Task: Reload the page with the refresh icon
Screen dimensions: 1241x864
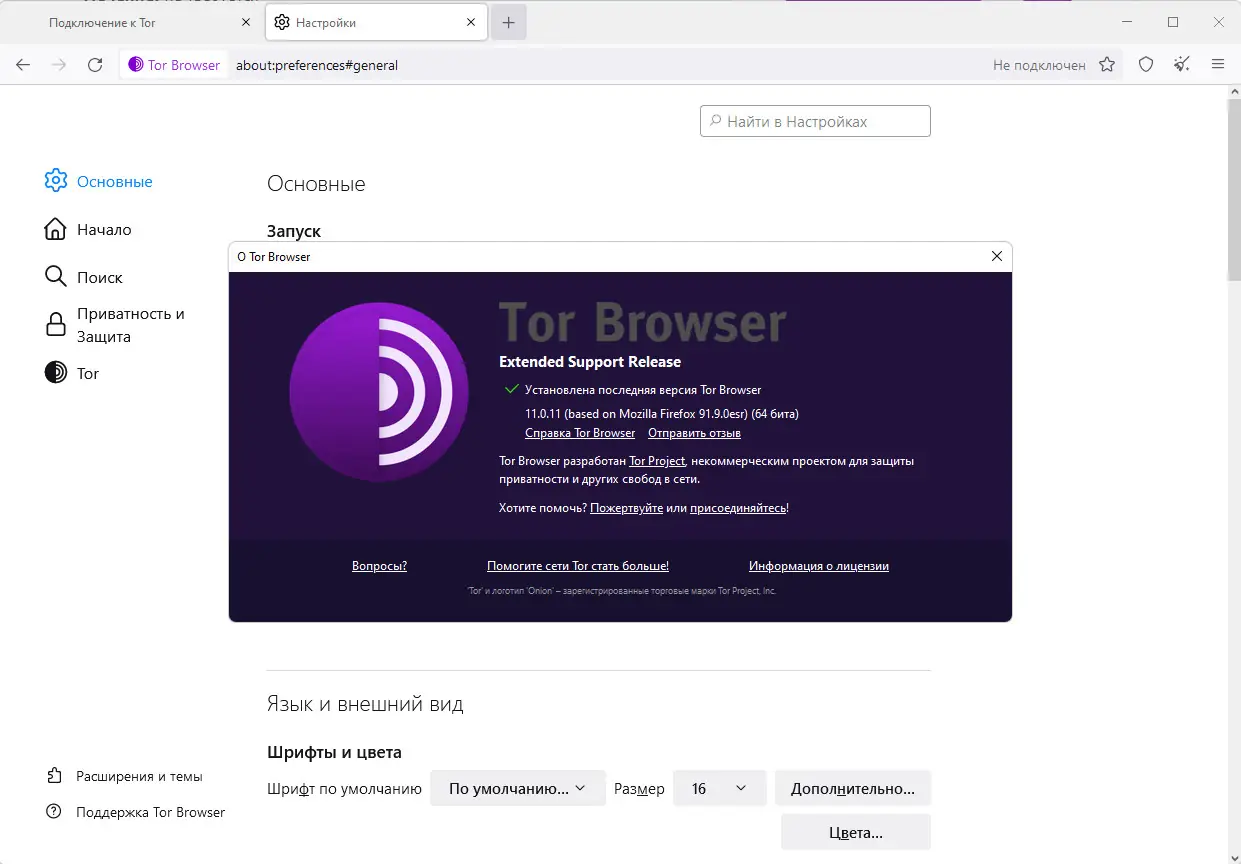Action: [95, 65]
